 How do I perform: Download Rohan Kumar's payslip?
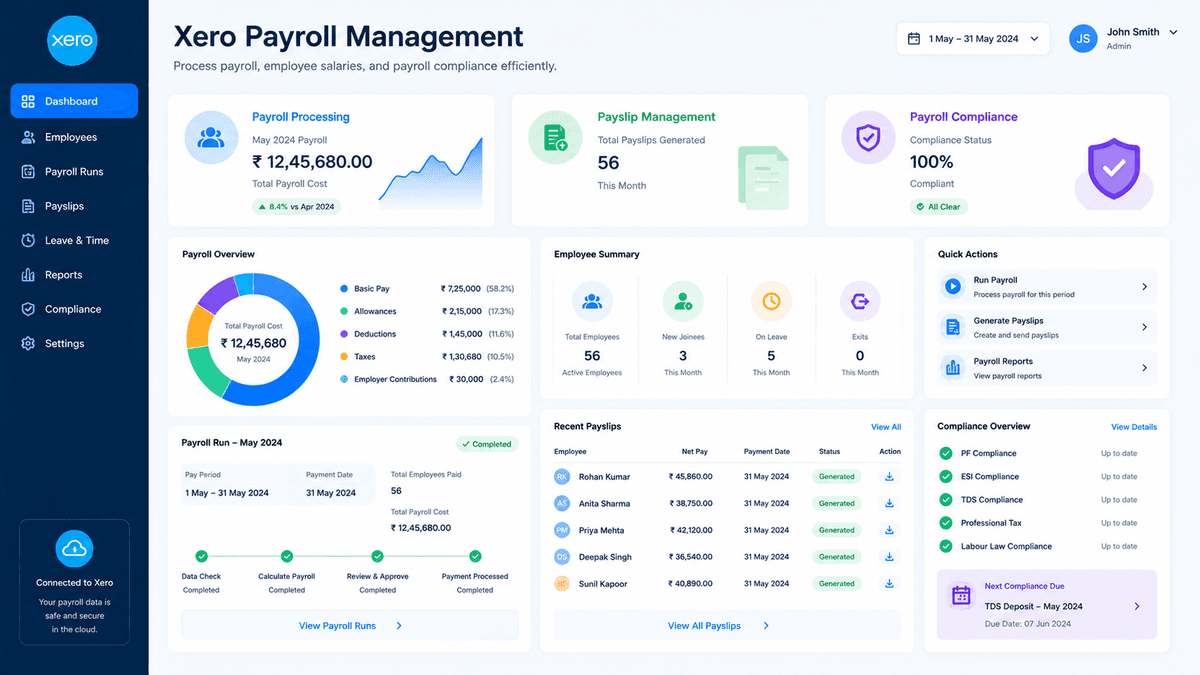point(889,477)
